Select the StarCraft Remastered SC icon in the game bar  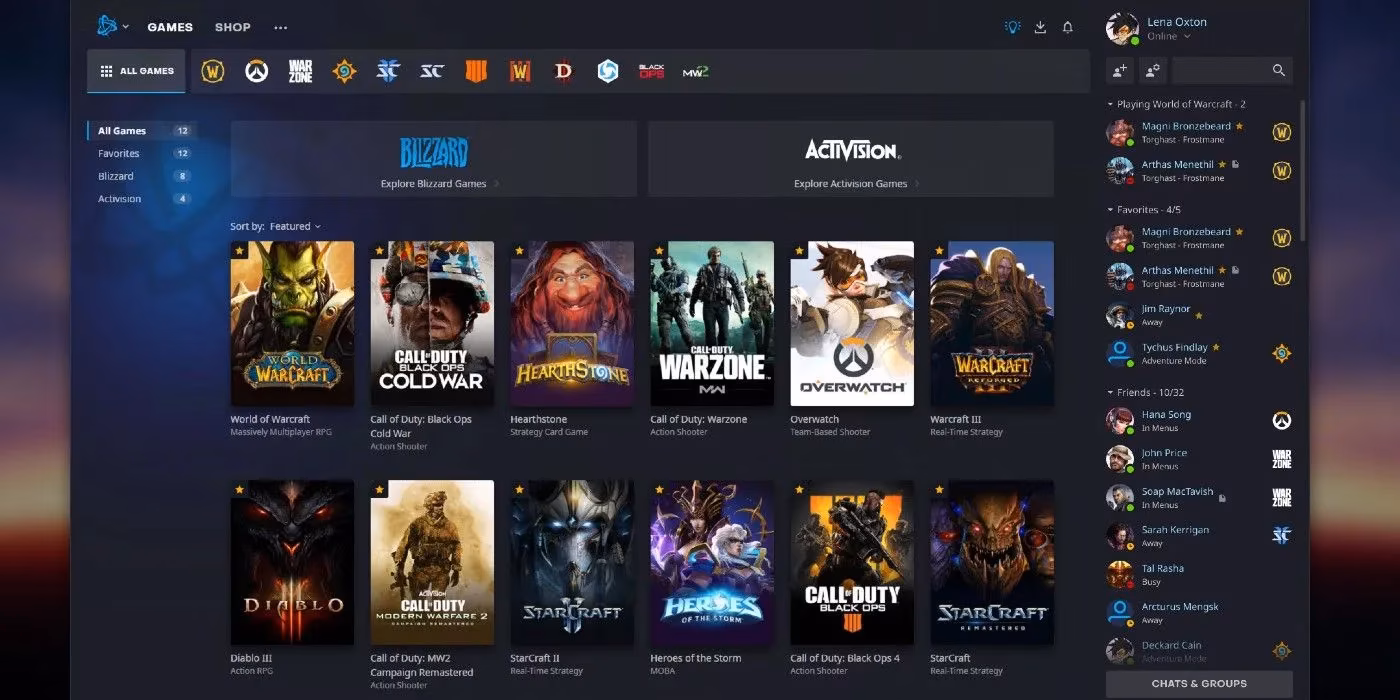pyautogui.click(x=432, y=71)
